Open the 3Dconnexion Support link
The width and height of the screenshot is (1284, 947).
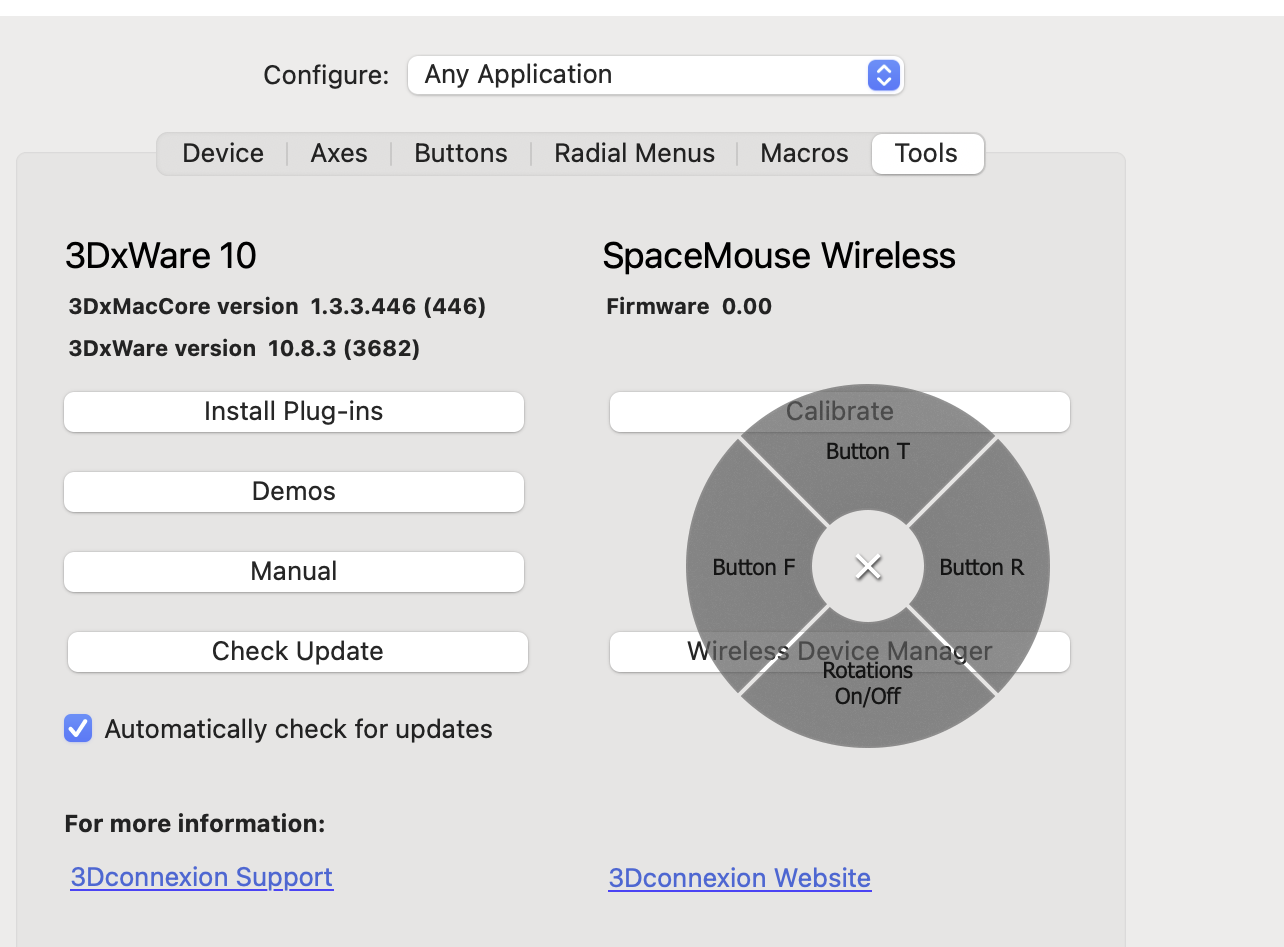[x=202, y=877]
